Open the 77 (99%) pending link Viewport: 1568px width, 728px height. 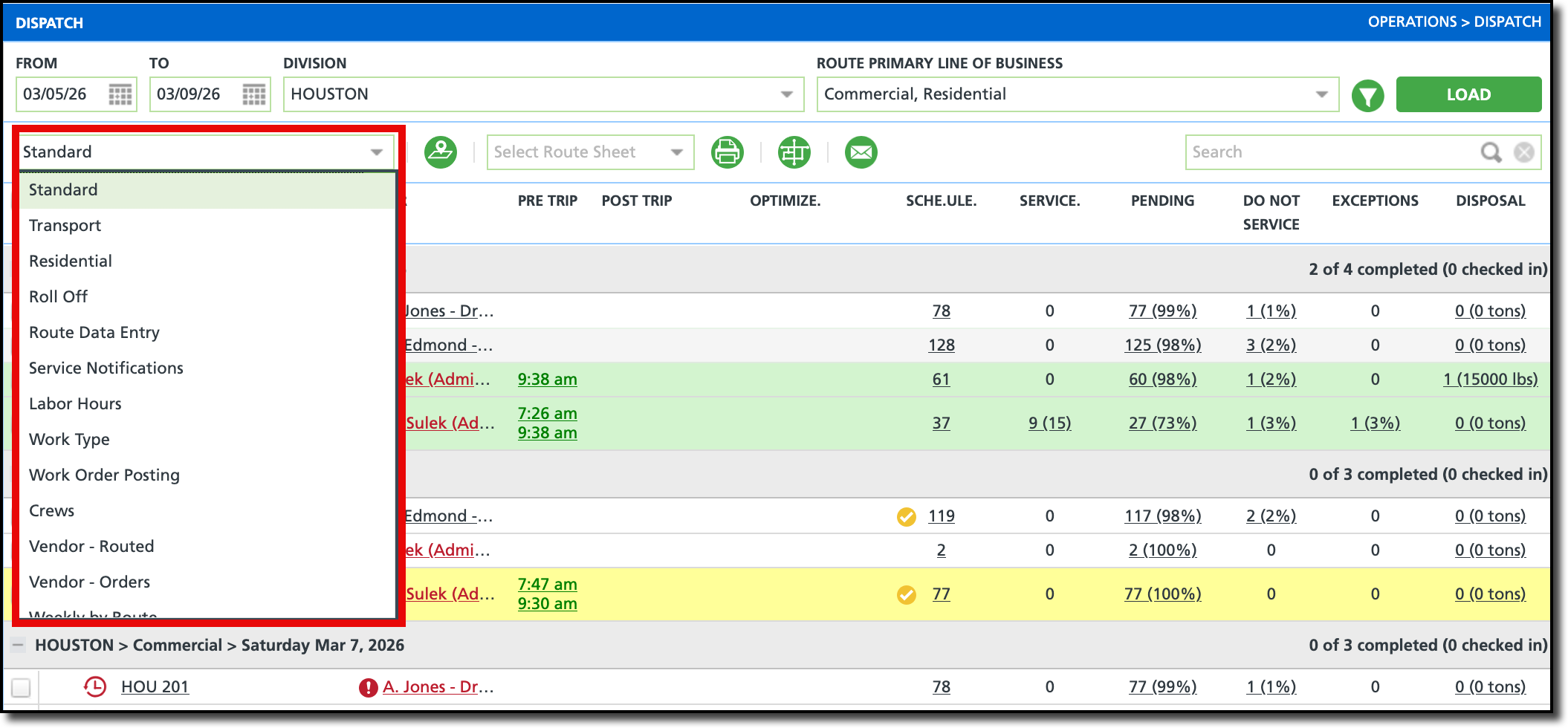click(1162, 311)
